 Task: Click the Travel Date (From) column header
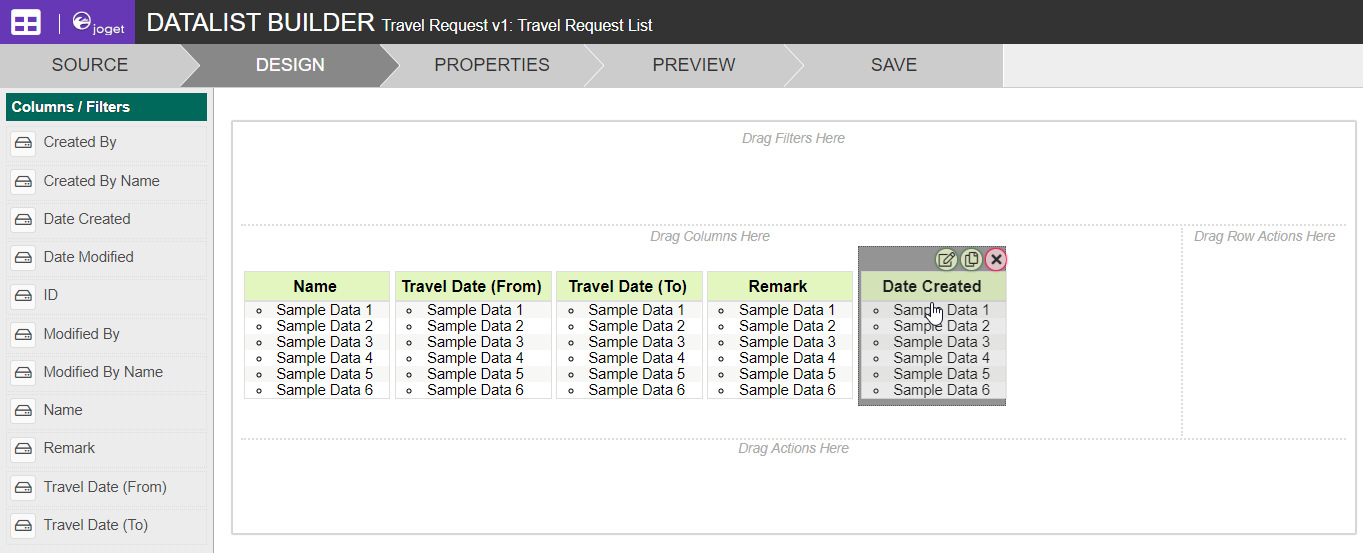click(473, 286)
